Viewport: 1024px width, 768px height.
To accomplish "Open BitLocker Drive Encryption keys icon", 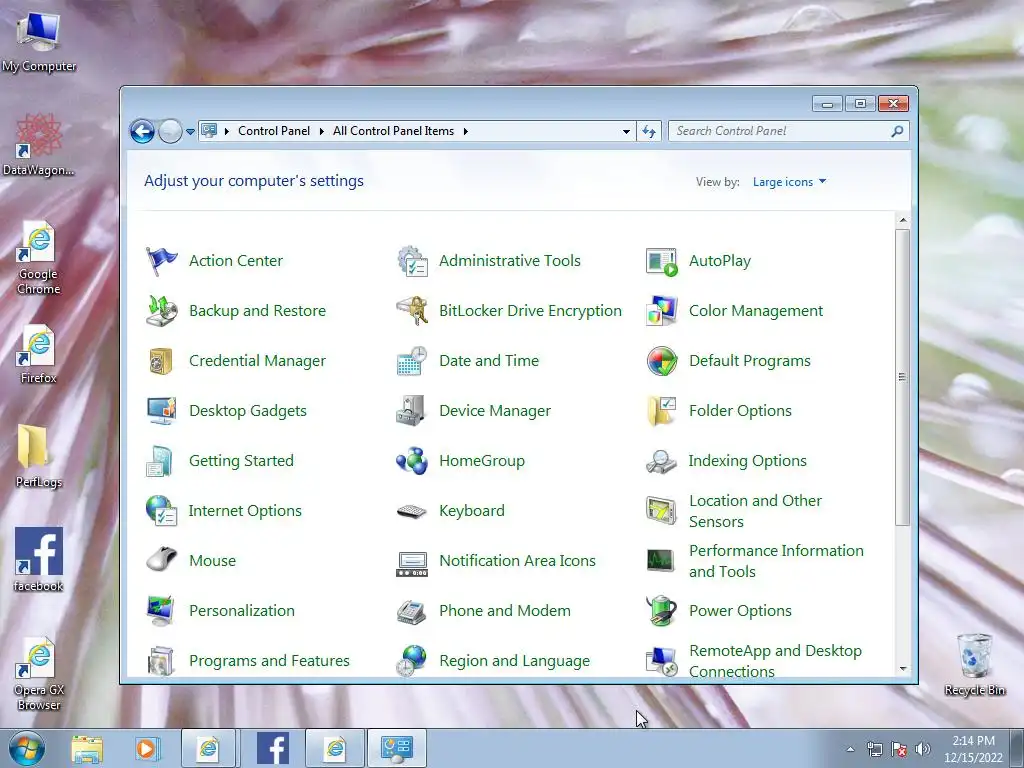I will [x=412, y=311].
